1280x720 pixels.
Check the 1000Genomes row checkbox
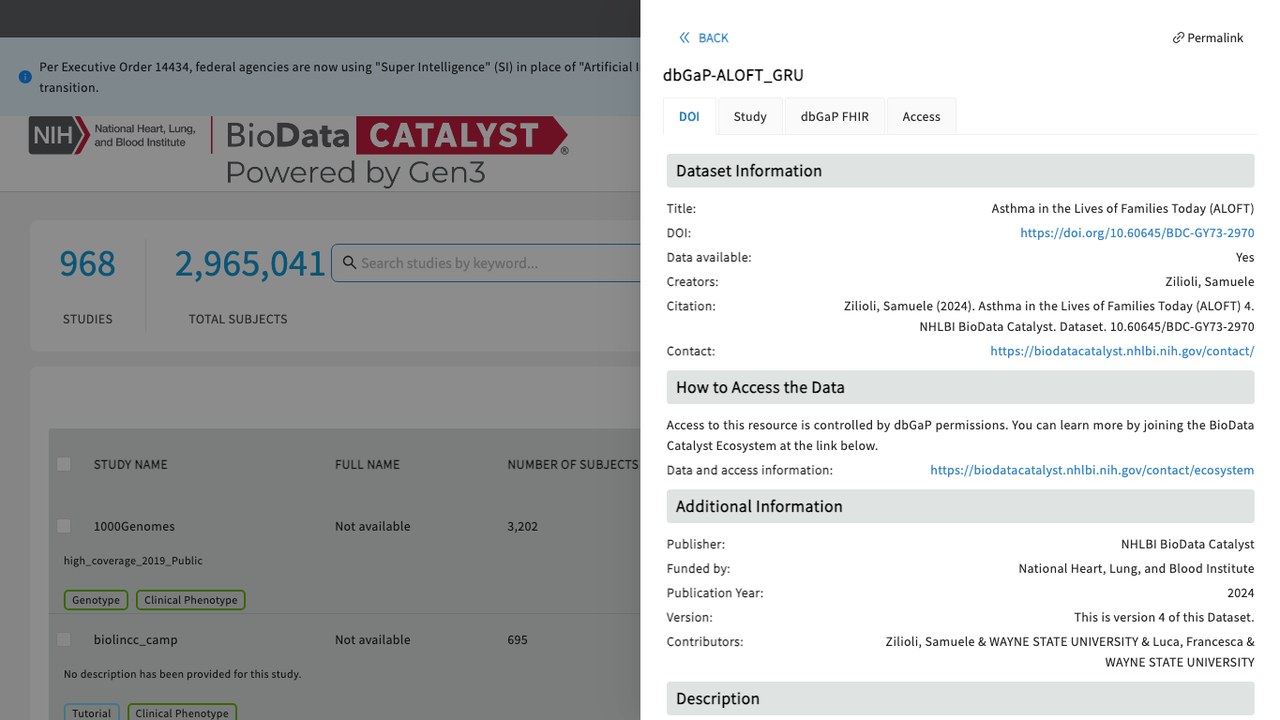(64, 526)
